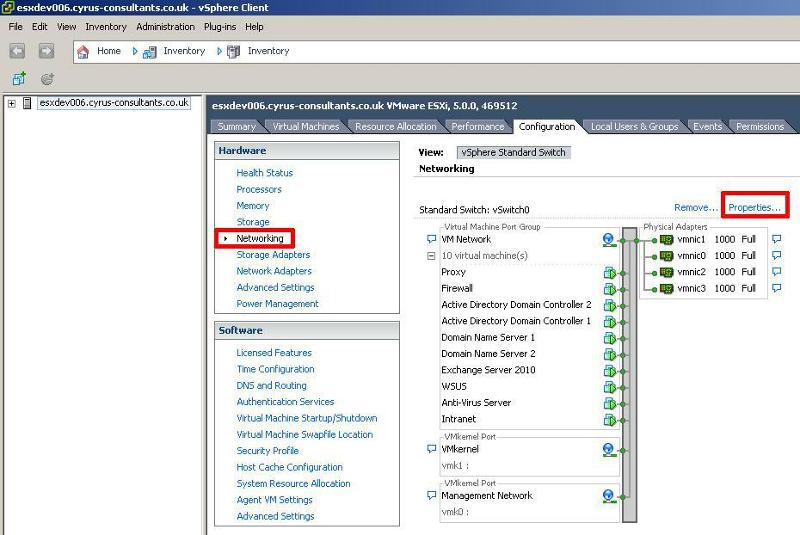Click the Proxy virtual machine status icon
800x535 pixels.
coord(610,272)
